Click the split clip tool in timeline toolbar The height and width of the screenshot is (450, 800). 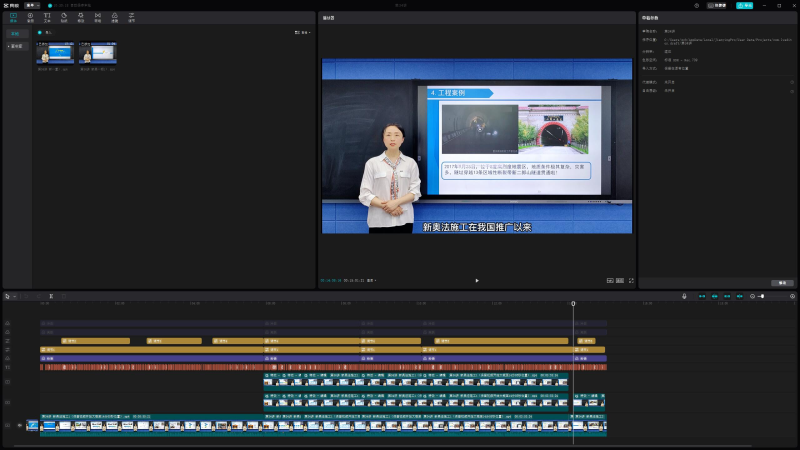[52, 296]
